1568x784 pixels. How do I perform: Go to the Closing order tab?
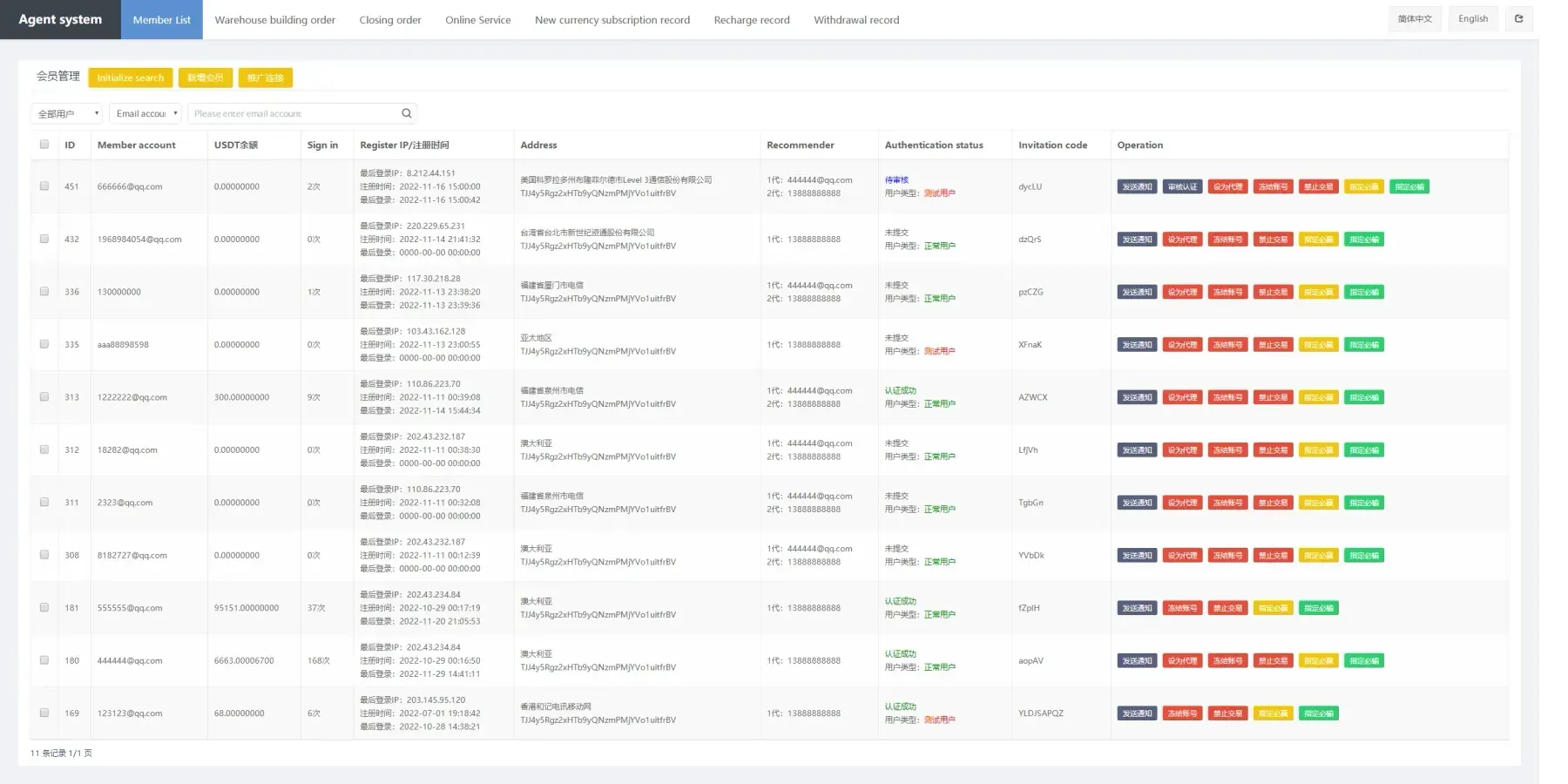pyautogui.click(x=390, y=19)
